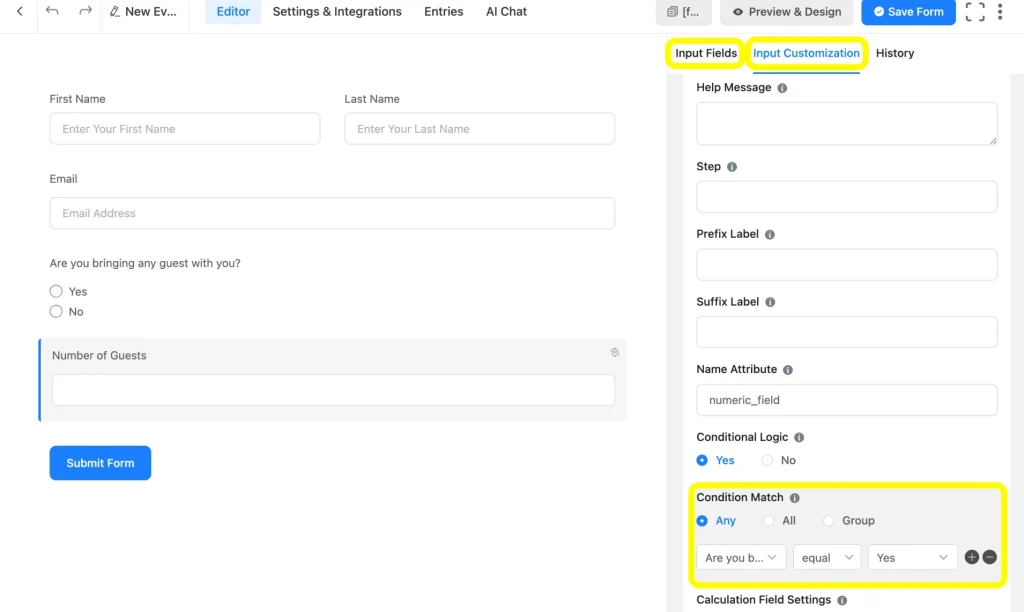
Task: Click the back arrow icon
Action: point(20,11)
